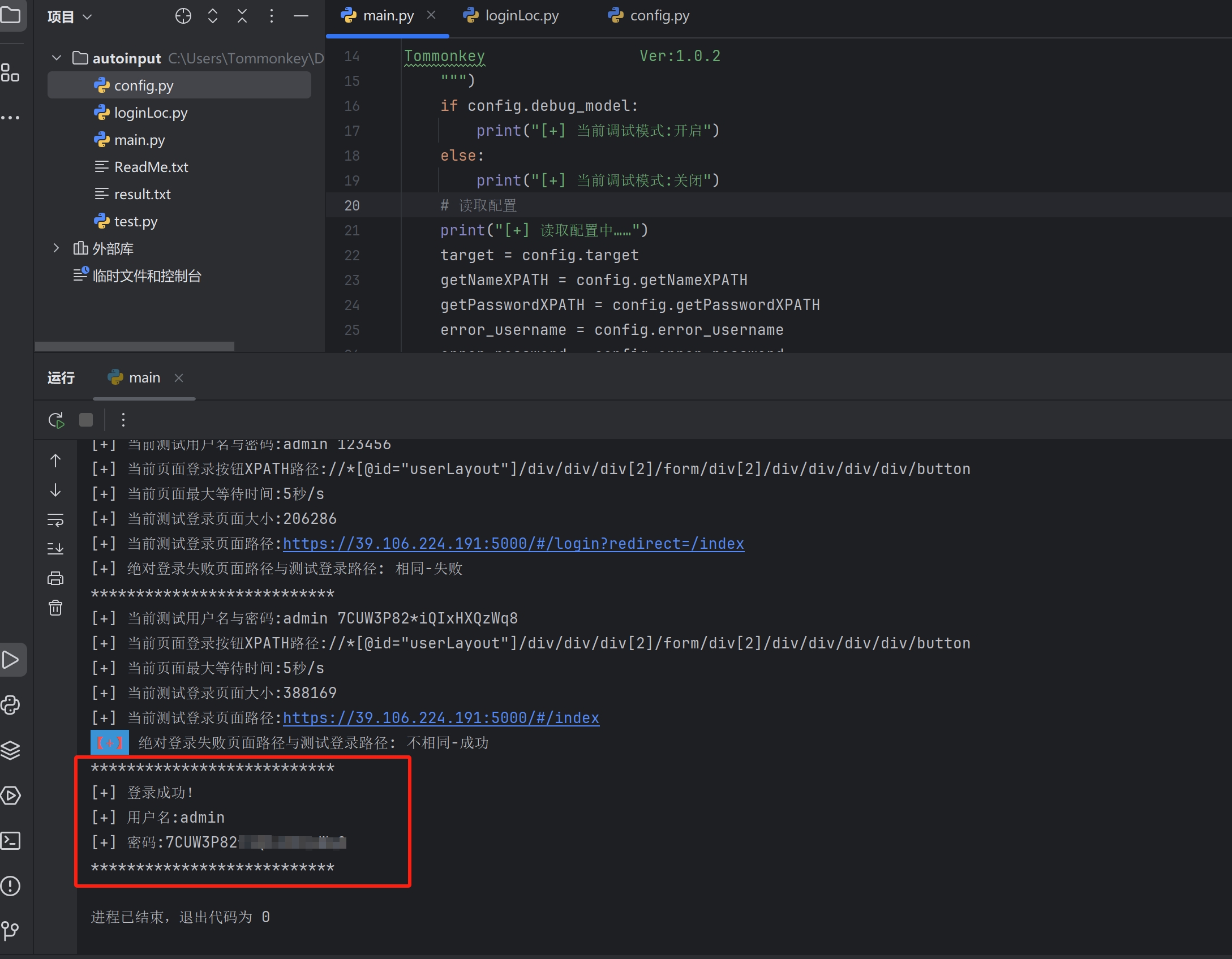Open the Services tool window icon
The height and width of the screenshot is (959, 1232).
pyautogui.click(x=10, y=795)
